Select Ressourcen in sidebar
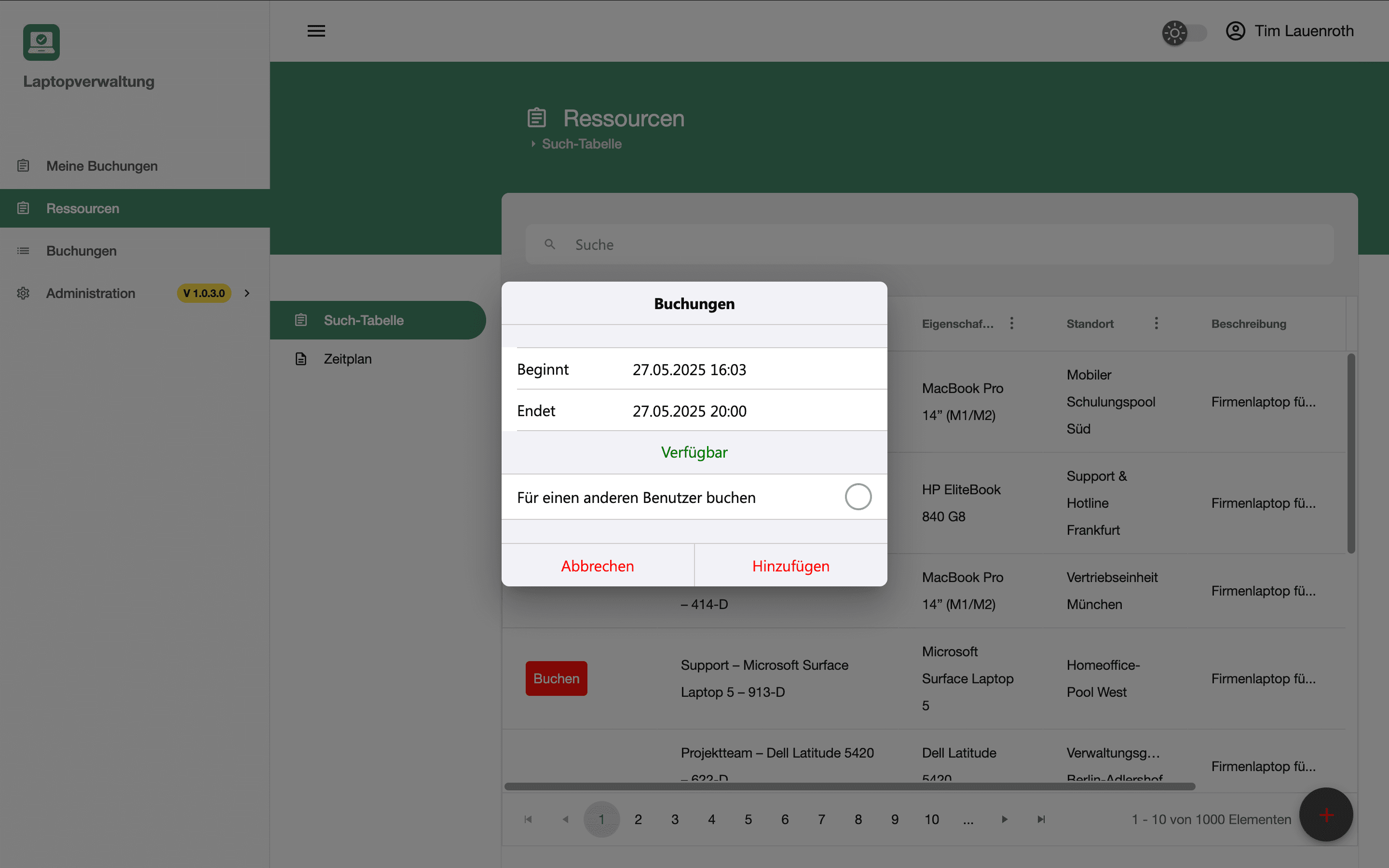This screenshot has height=868, width=1389. click(x=135, y=208)
